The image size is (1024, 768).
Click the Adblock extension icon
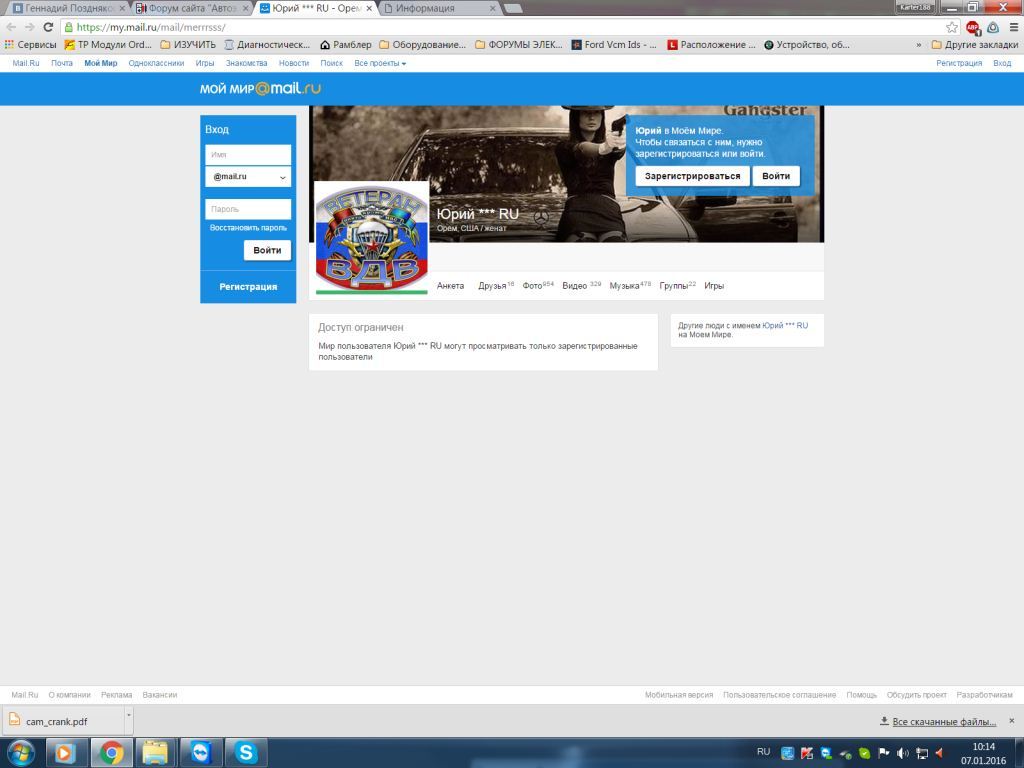click(972, 27)
